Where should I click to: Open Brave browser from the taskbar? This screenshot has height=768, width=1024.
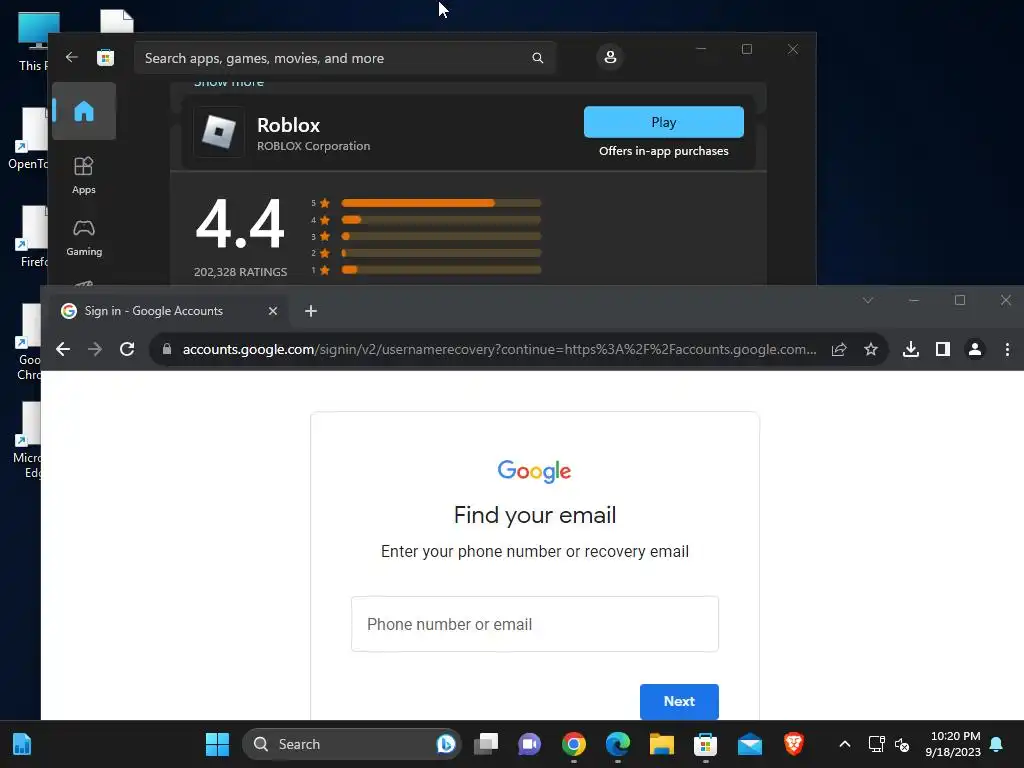[x=793, y=744]
